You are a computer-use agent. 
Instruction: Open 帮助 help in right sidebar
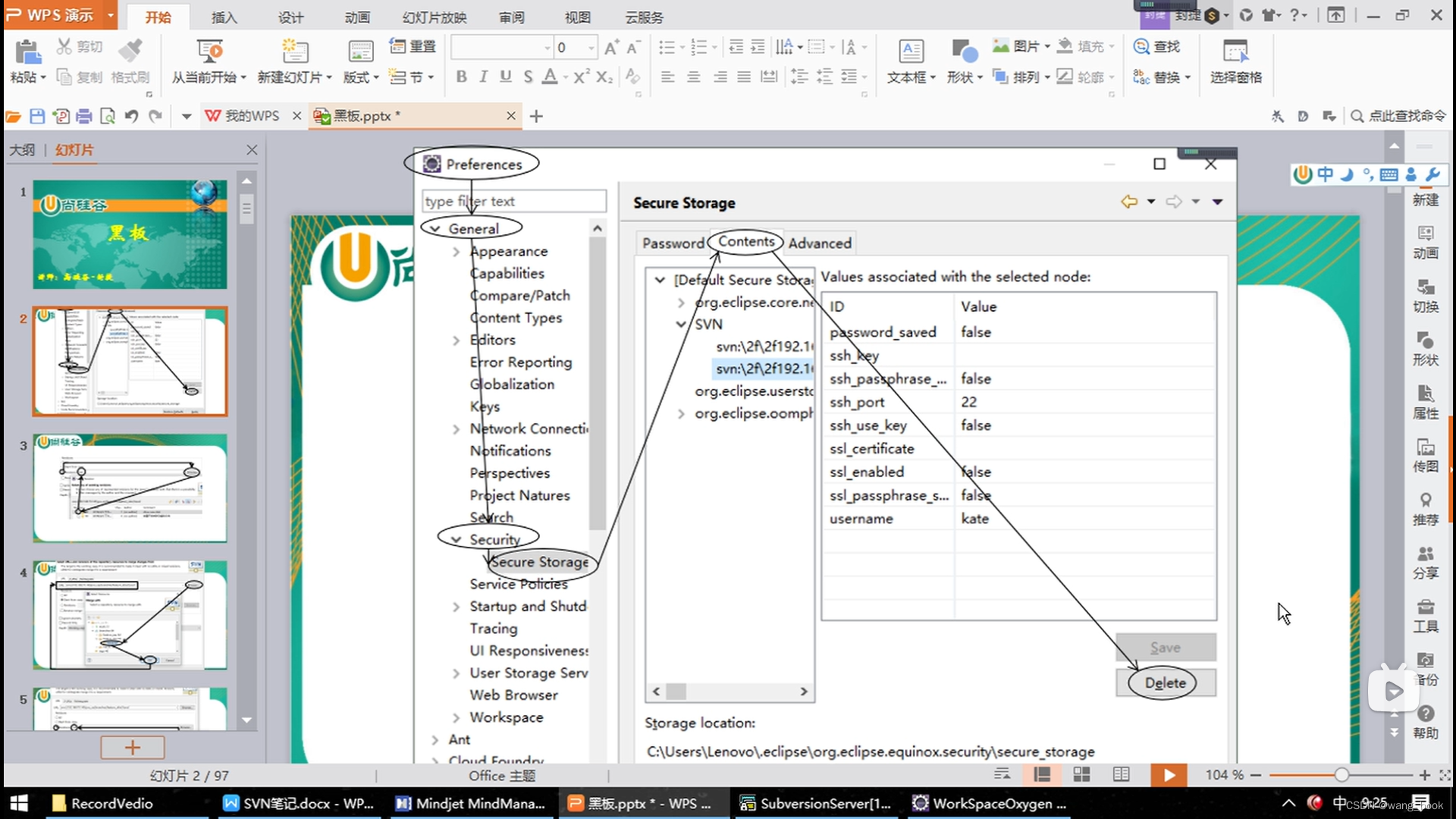coord(1425,723)
